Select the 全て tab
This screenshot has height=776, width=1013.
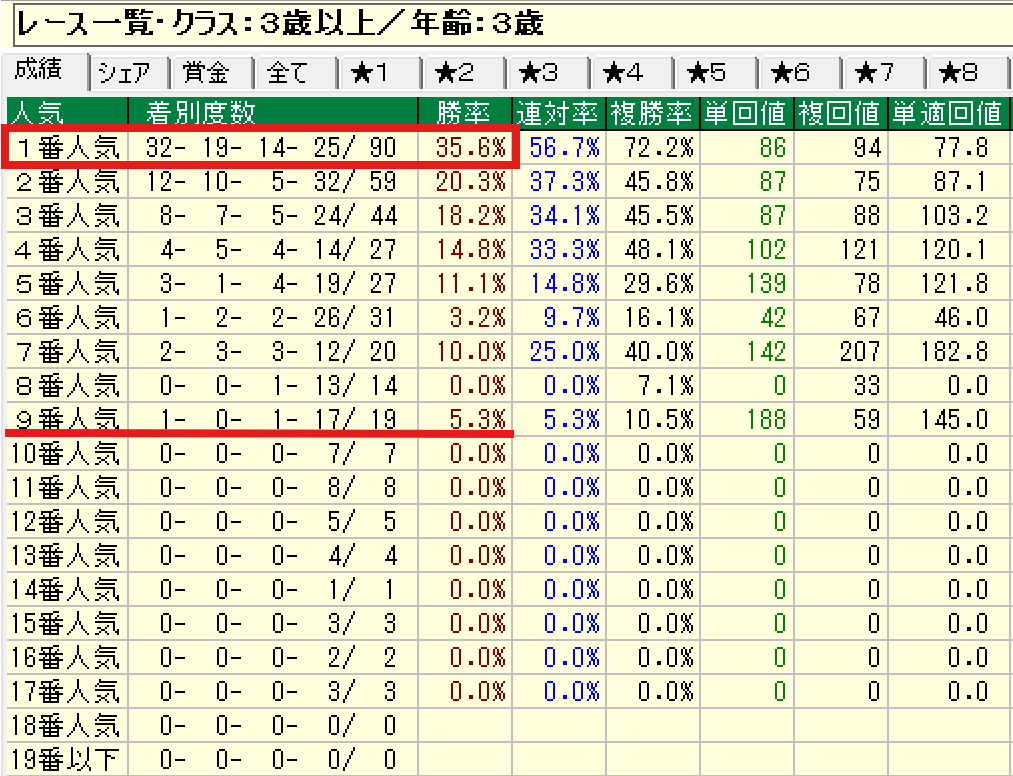(288, 73)
